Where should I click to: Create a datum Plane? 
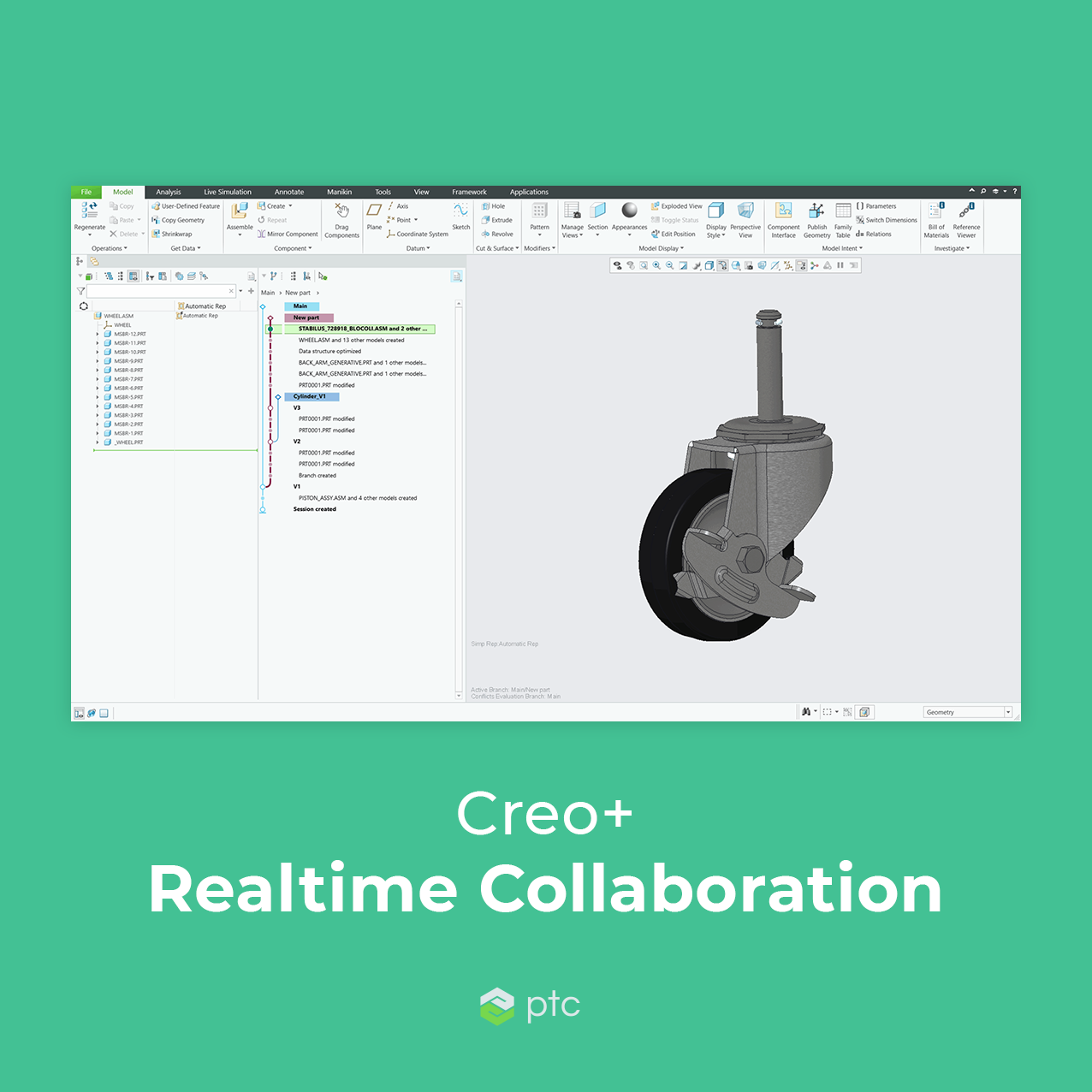pyautogui.click(x=374, y=212)
